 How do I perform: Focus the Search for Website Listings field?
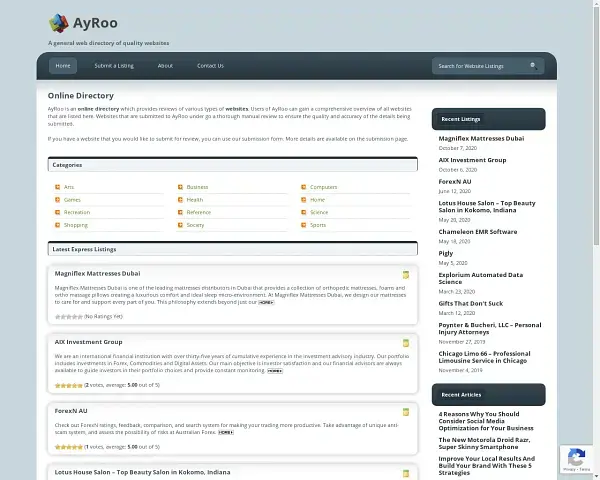tap(480, 66)
